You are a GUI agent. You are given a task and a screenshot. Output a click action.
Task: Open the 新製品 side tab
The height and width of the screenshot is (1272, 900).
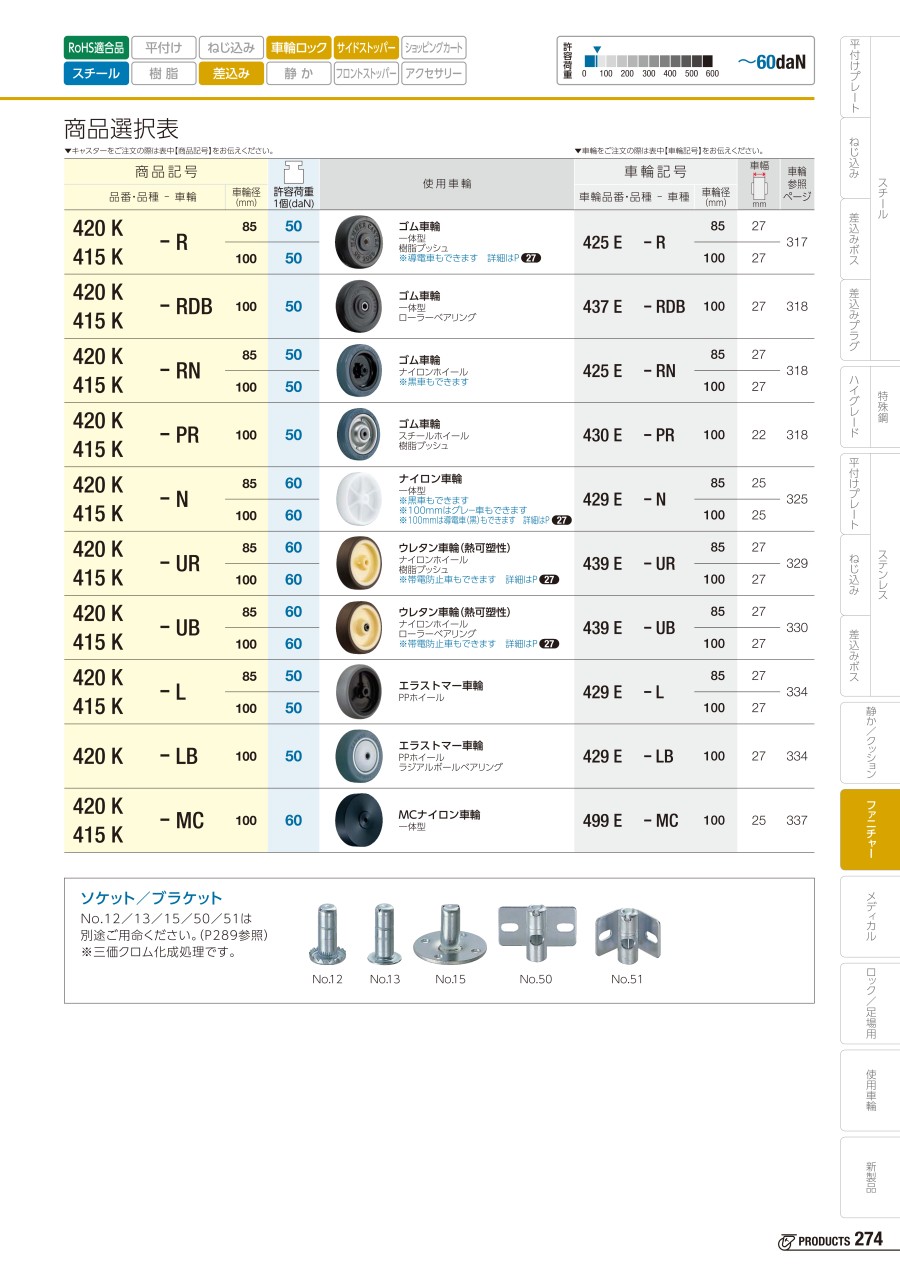point(870,1176)
